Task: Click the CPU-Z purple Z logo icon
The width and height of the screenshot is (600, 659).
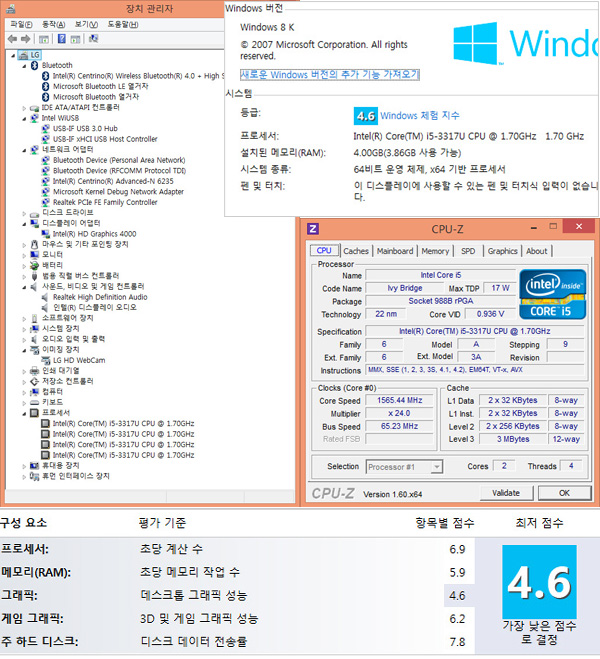Action: tap(313, 229)
